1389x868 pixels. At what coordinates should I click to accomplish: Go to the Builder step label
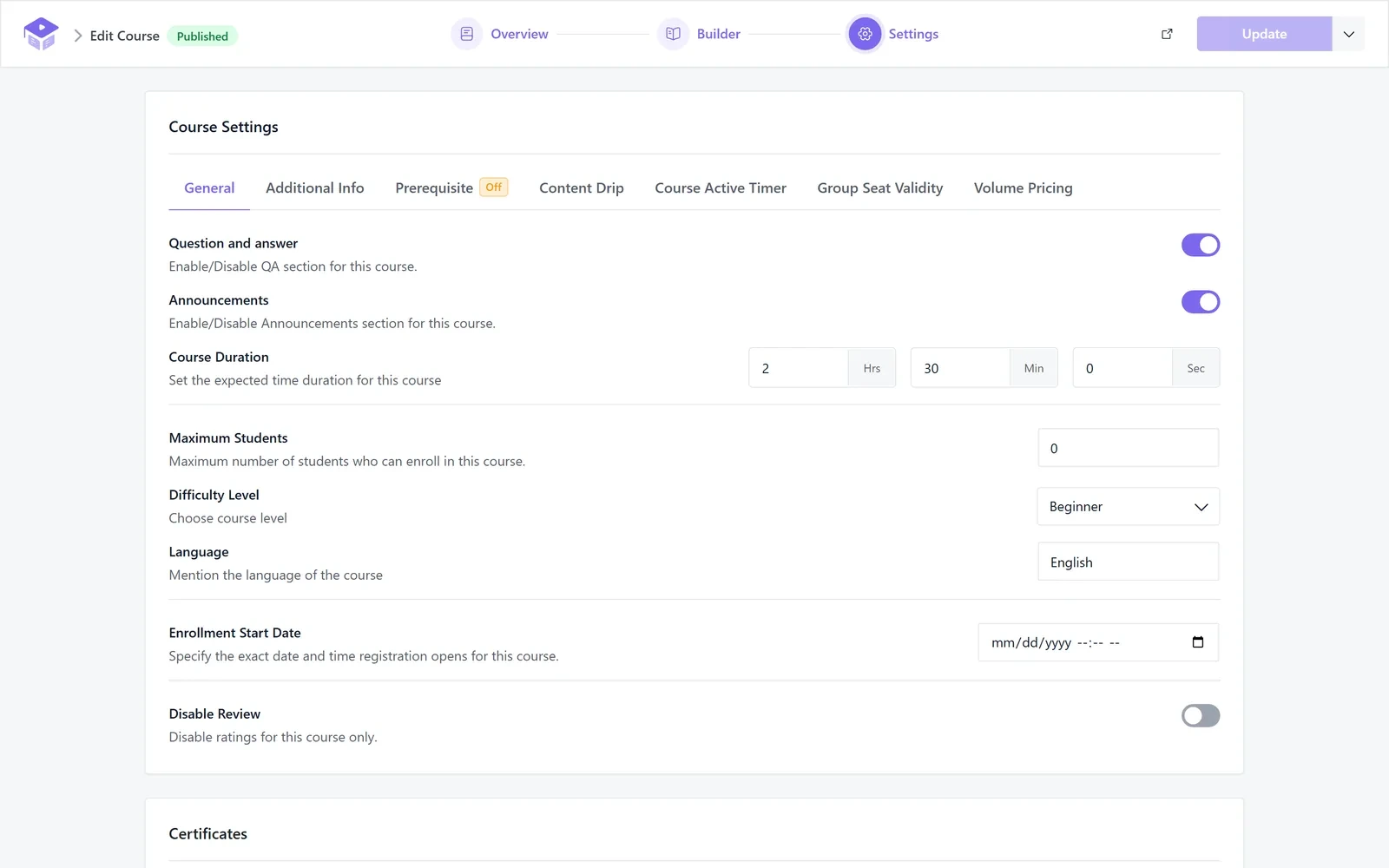719,34
